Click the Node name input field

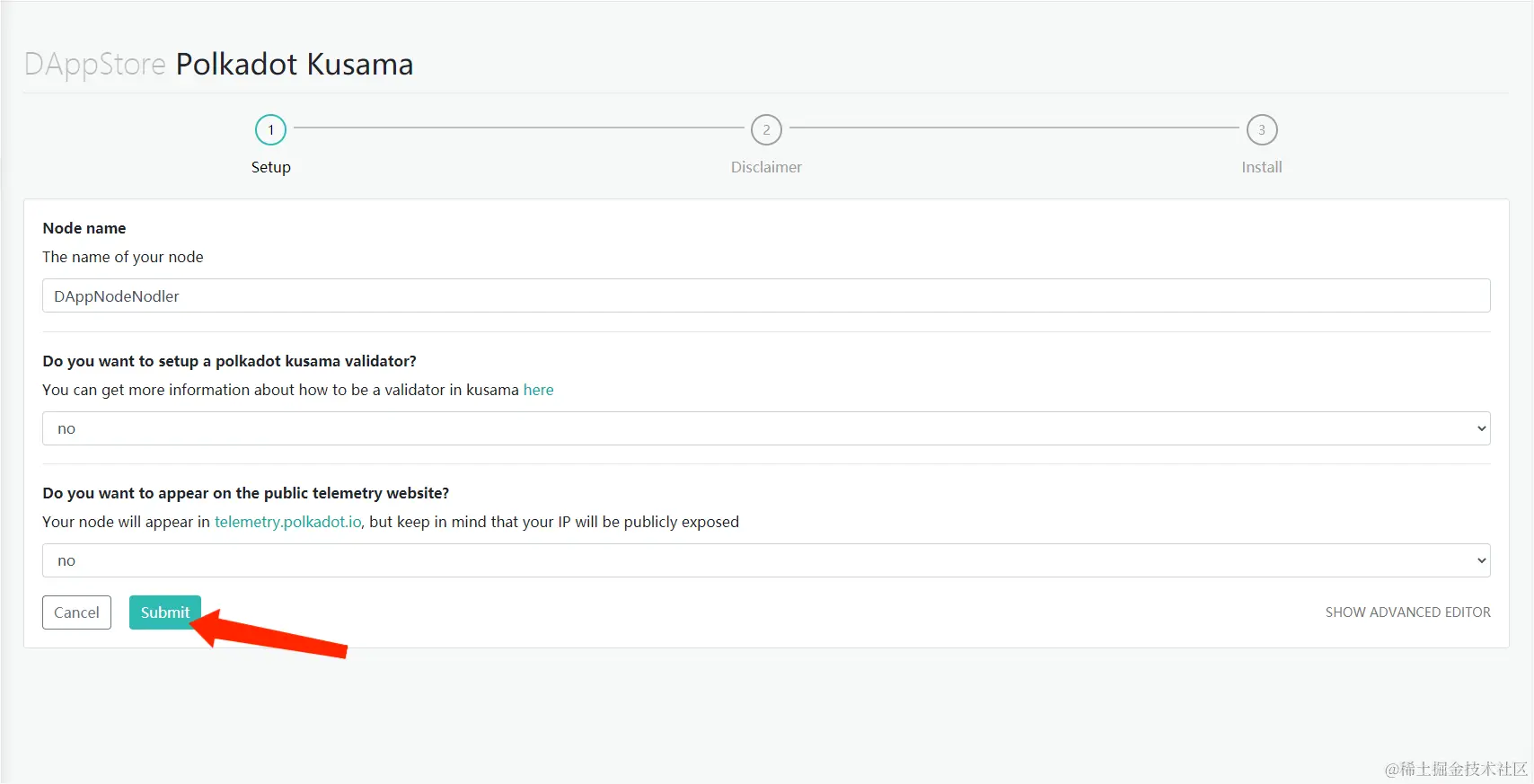coord(765,295)
